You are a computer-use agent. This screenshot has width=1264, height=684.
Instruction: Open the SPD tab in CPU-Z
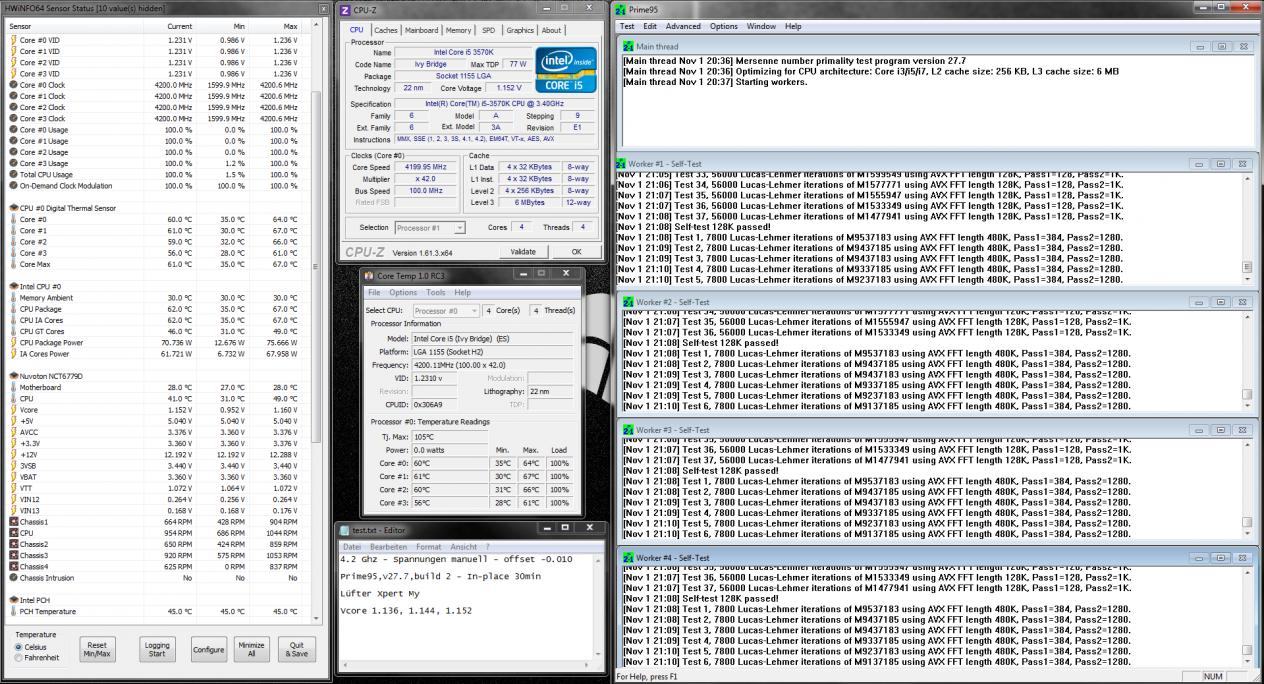pyautogui.click(x=488, y=30)
